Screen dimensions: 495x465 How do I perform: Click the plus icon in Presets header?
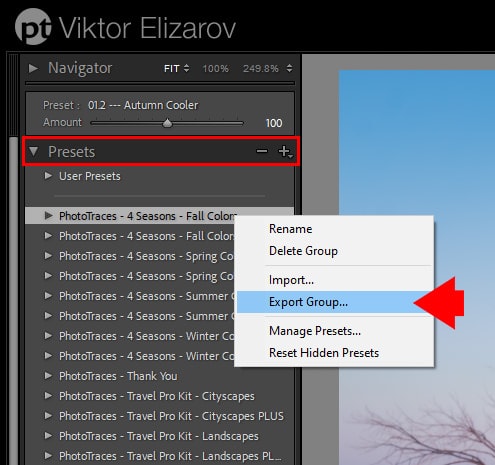[x=284, y=151]
